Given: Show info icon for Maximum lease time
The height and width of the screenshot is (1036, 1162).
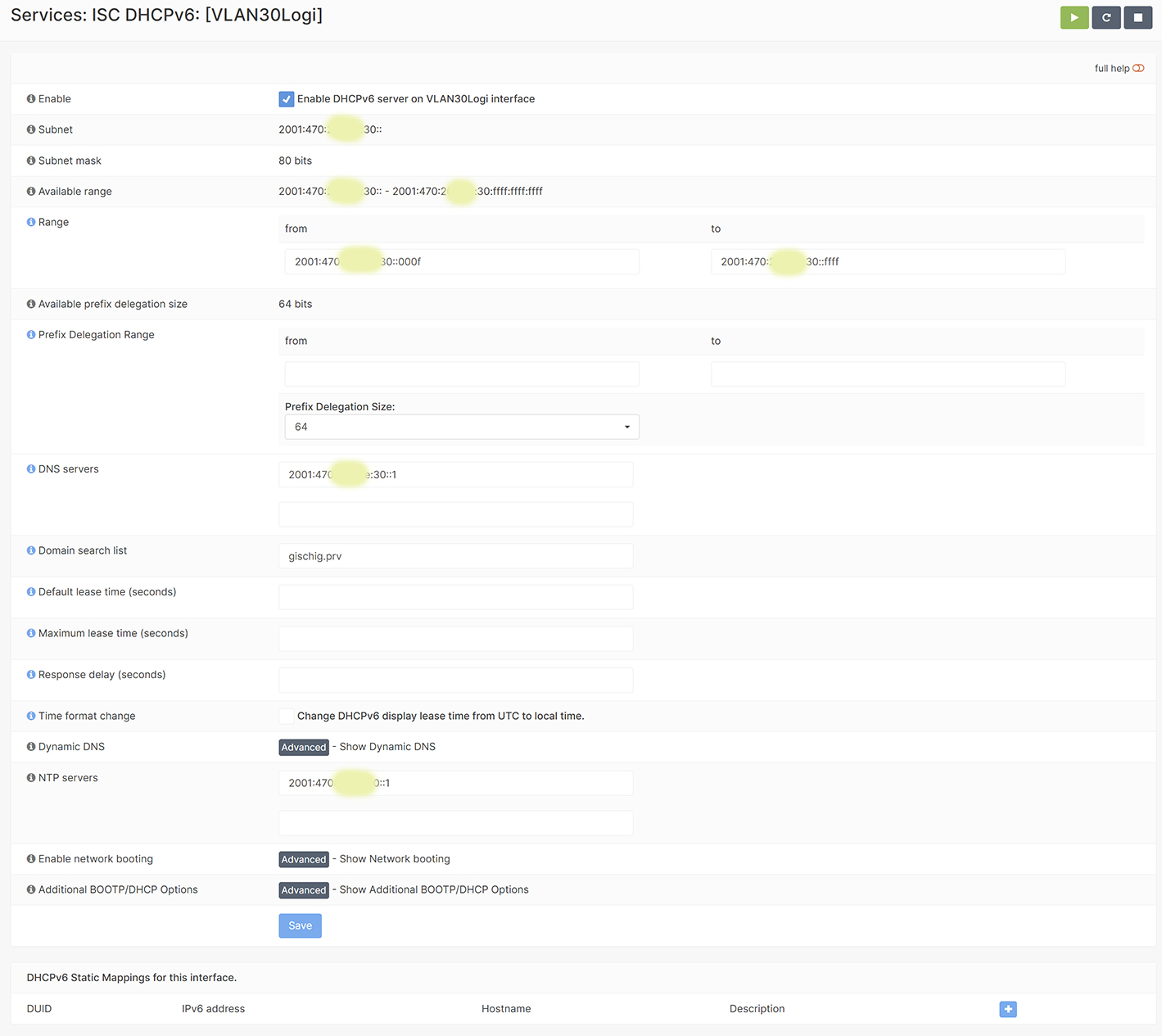Looking at the screenshot, I should click(31, 633).
